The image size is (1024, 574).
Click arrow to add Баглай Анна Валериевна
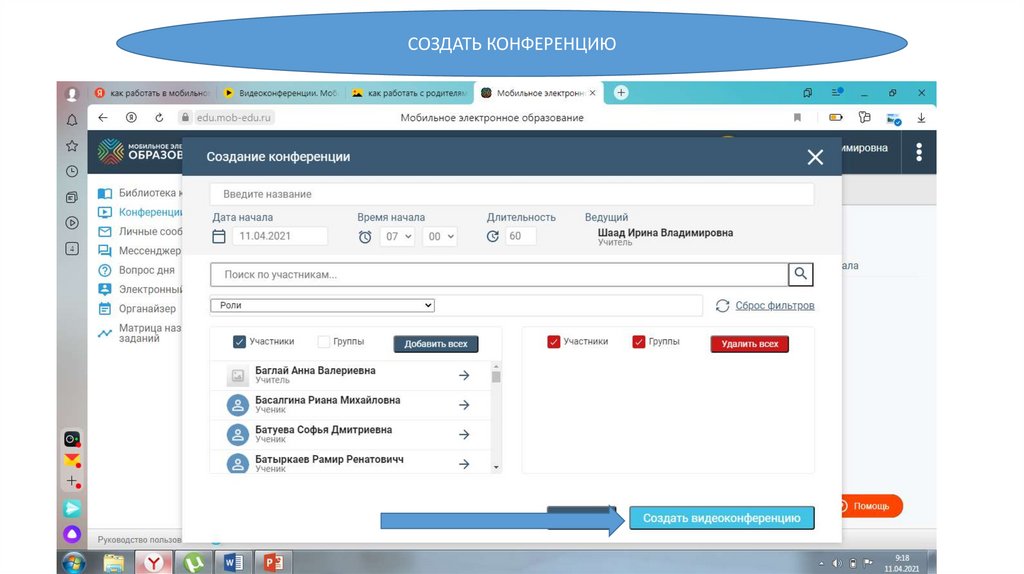[464, 376]
